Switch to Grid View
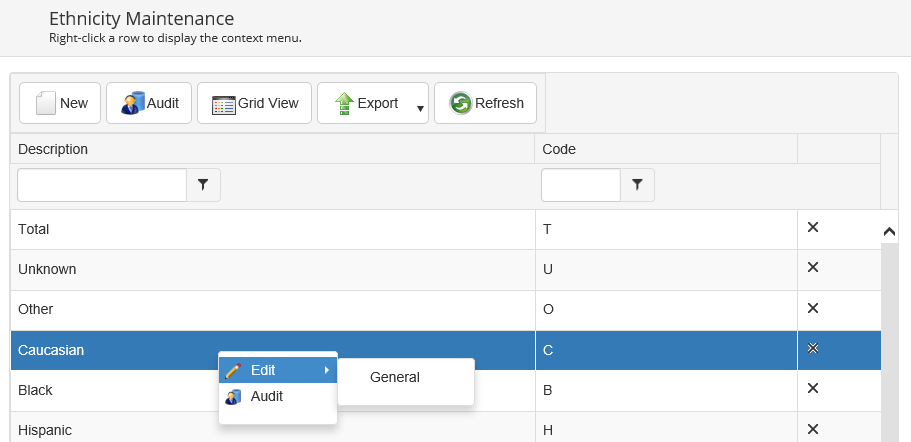This screenshot has width=911, height=442. [255, 103]
